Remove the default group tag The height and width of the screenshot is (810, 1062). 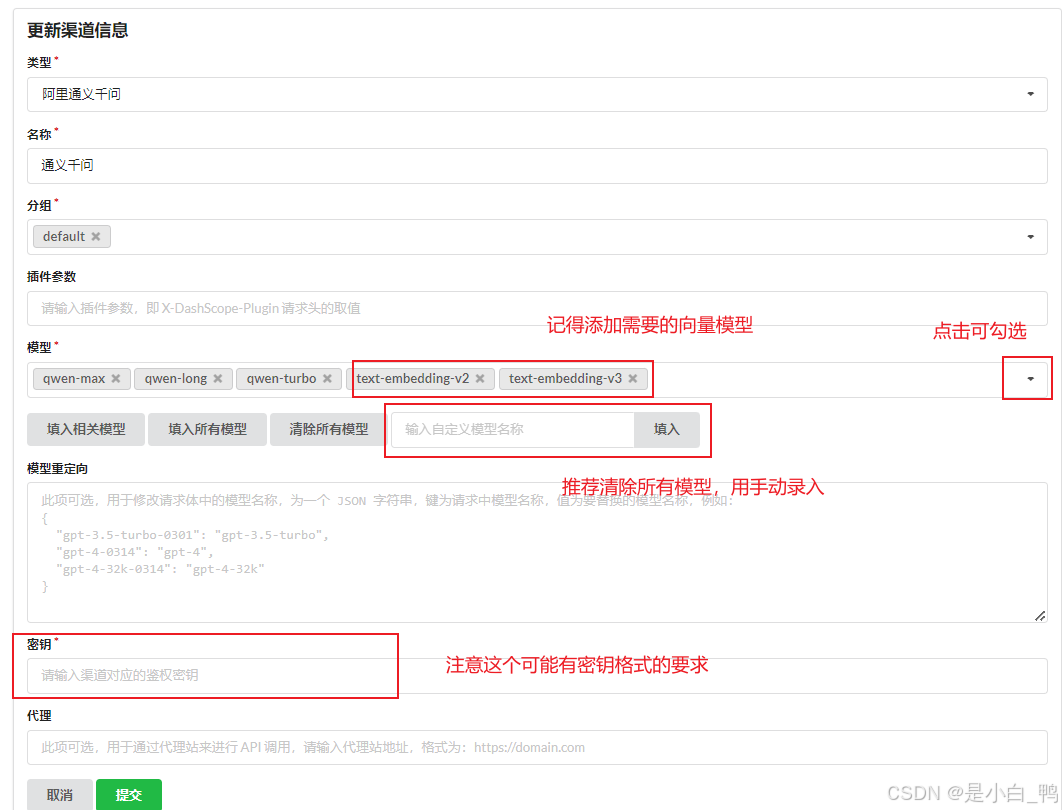[x=95, y=236]
